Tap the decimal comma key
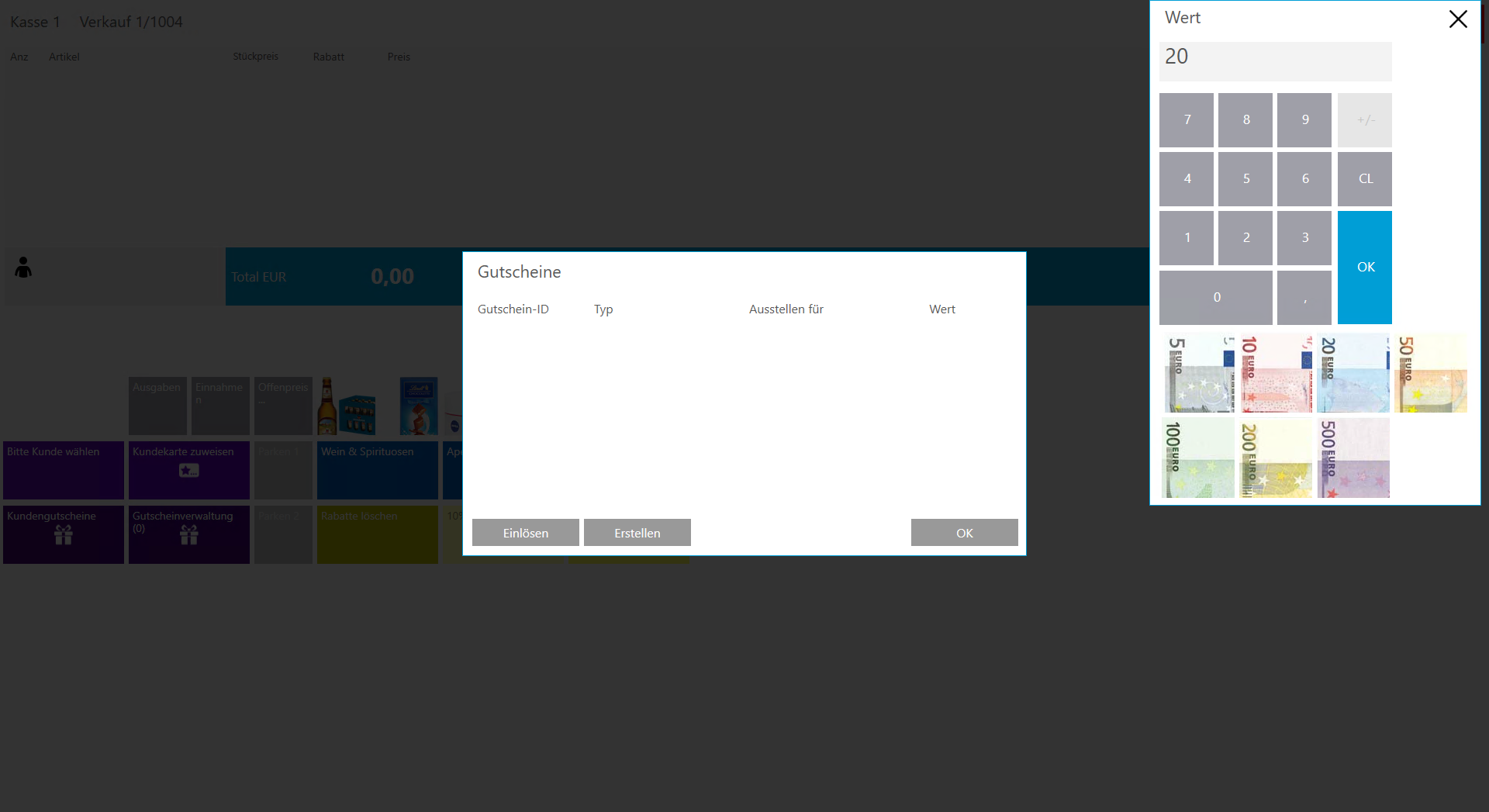Image resolution: width=1489 pixels, height=812 pixels. pyautogui.click(x=1304, y=297)
